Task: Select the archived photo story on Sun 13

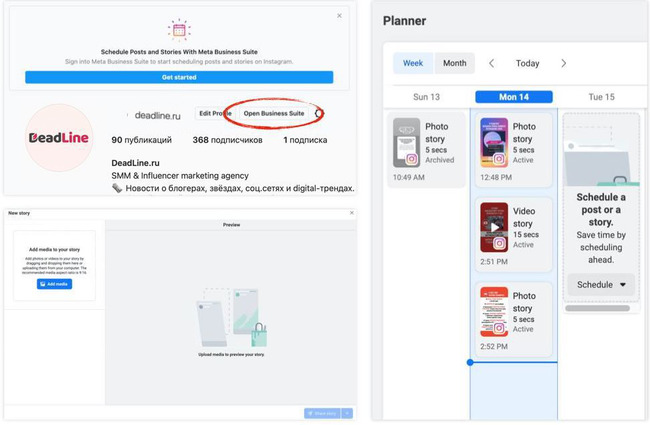Action: pos(426,150)
